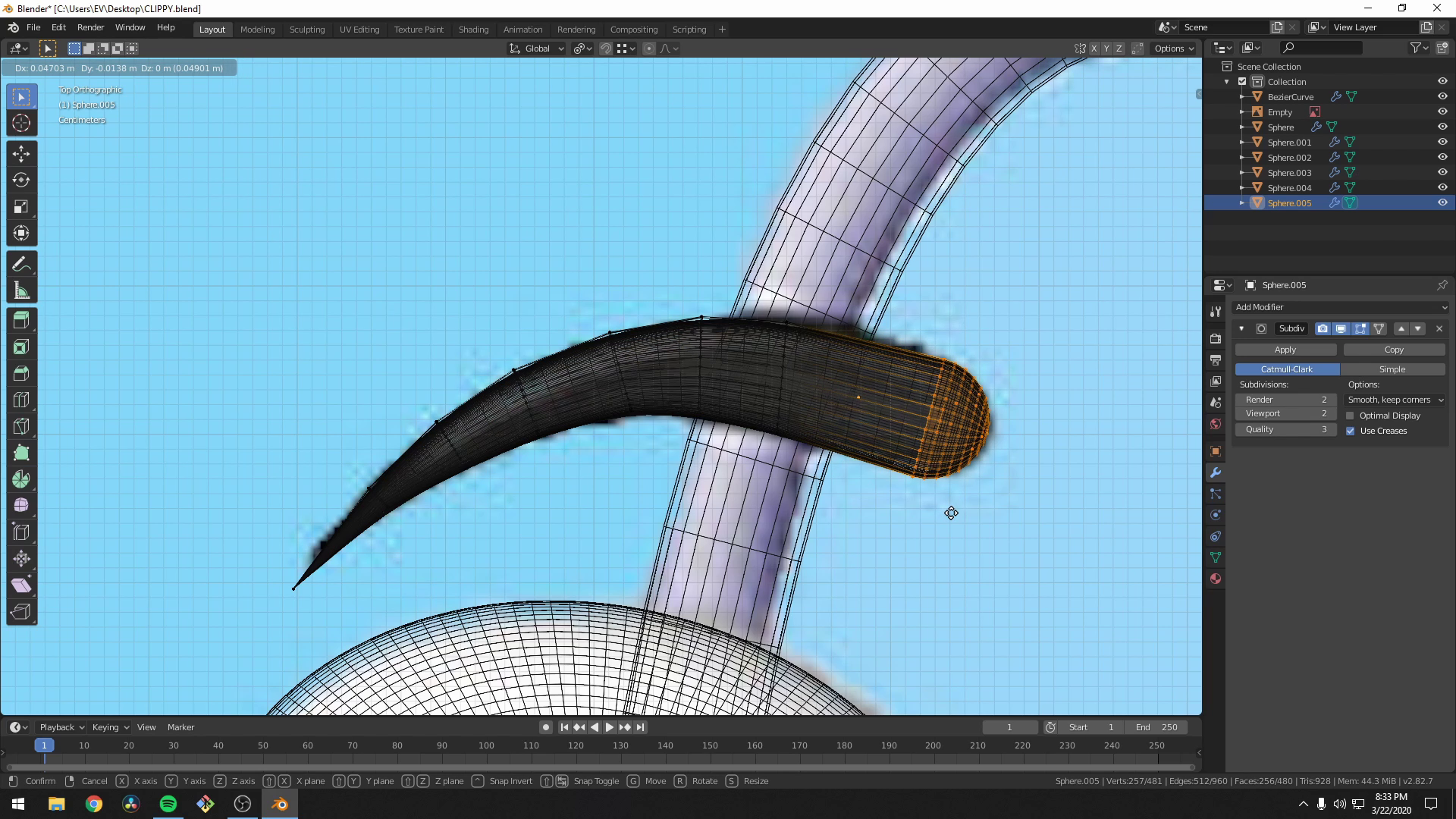Open the Render properties tab
Screen dimensions: 1456x819
pyautogui.click(x=1215, y=338)
